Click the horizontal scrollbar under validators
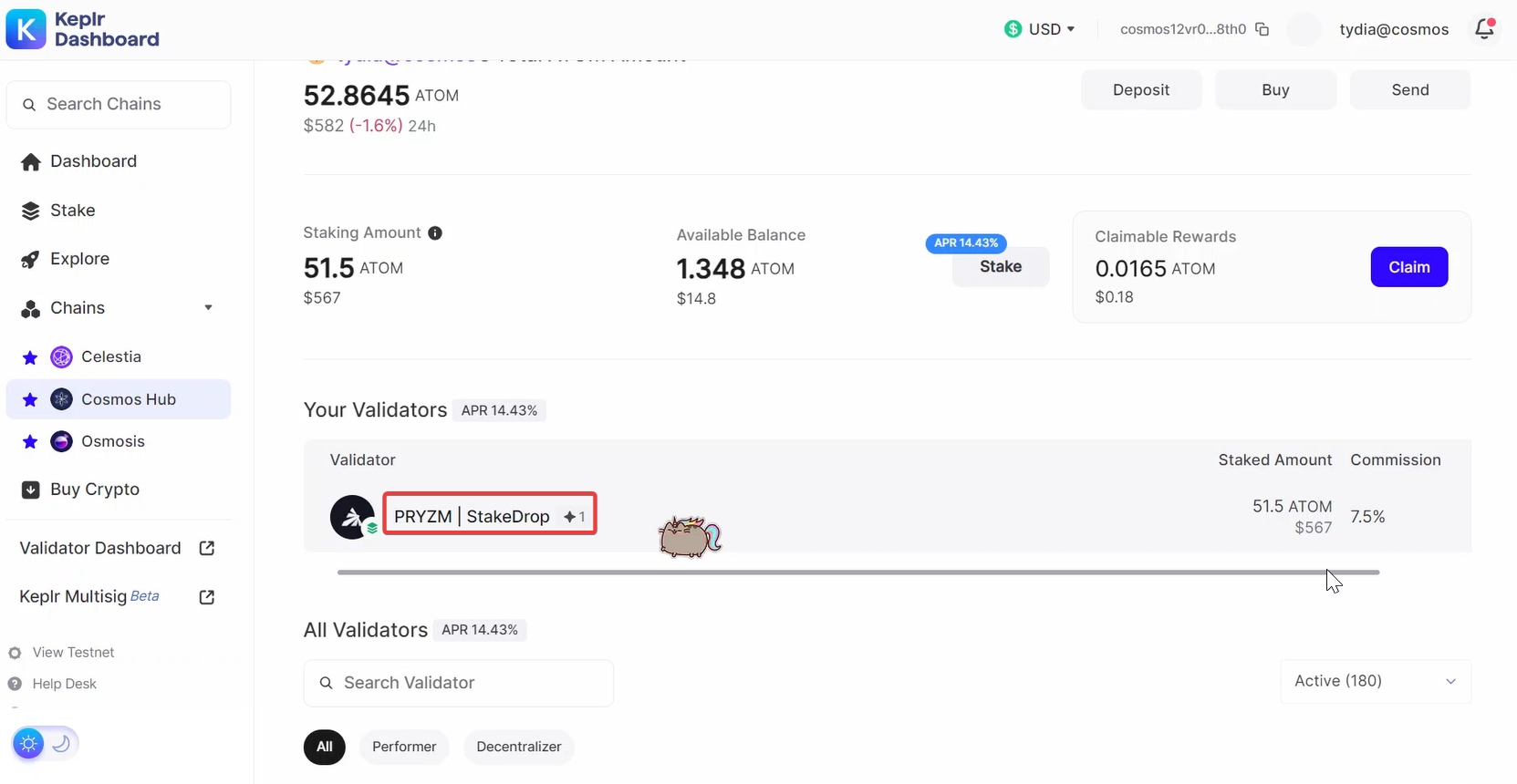This screenshot has height=784, width=1517. [857, 573]
